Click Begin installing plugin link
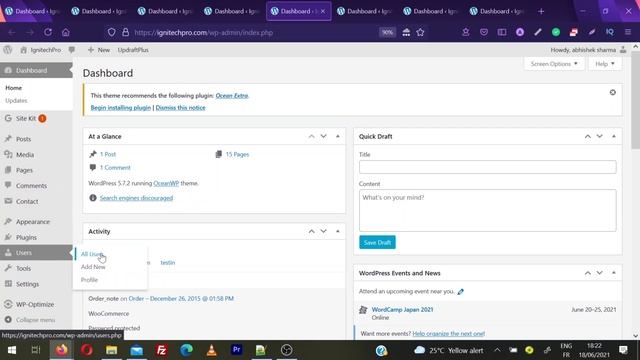Image resolution: width=640 pixels, height=360 pixels. pos(121,108)
